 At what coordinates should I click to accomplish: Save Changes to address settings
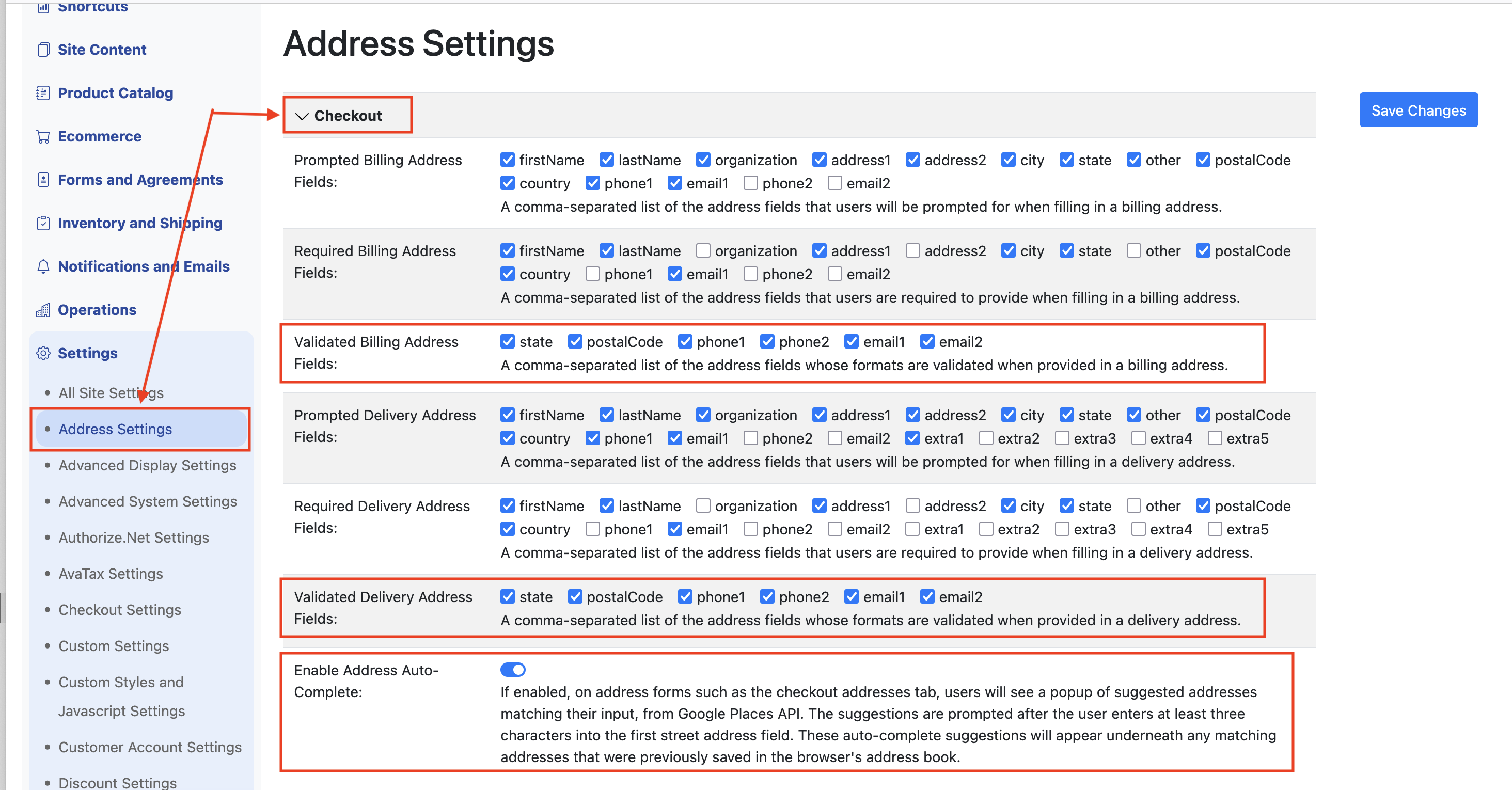(1418, 110)
